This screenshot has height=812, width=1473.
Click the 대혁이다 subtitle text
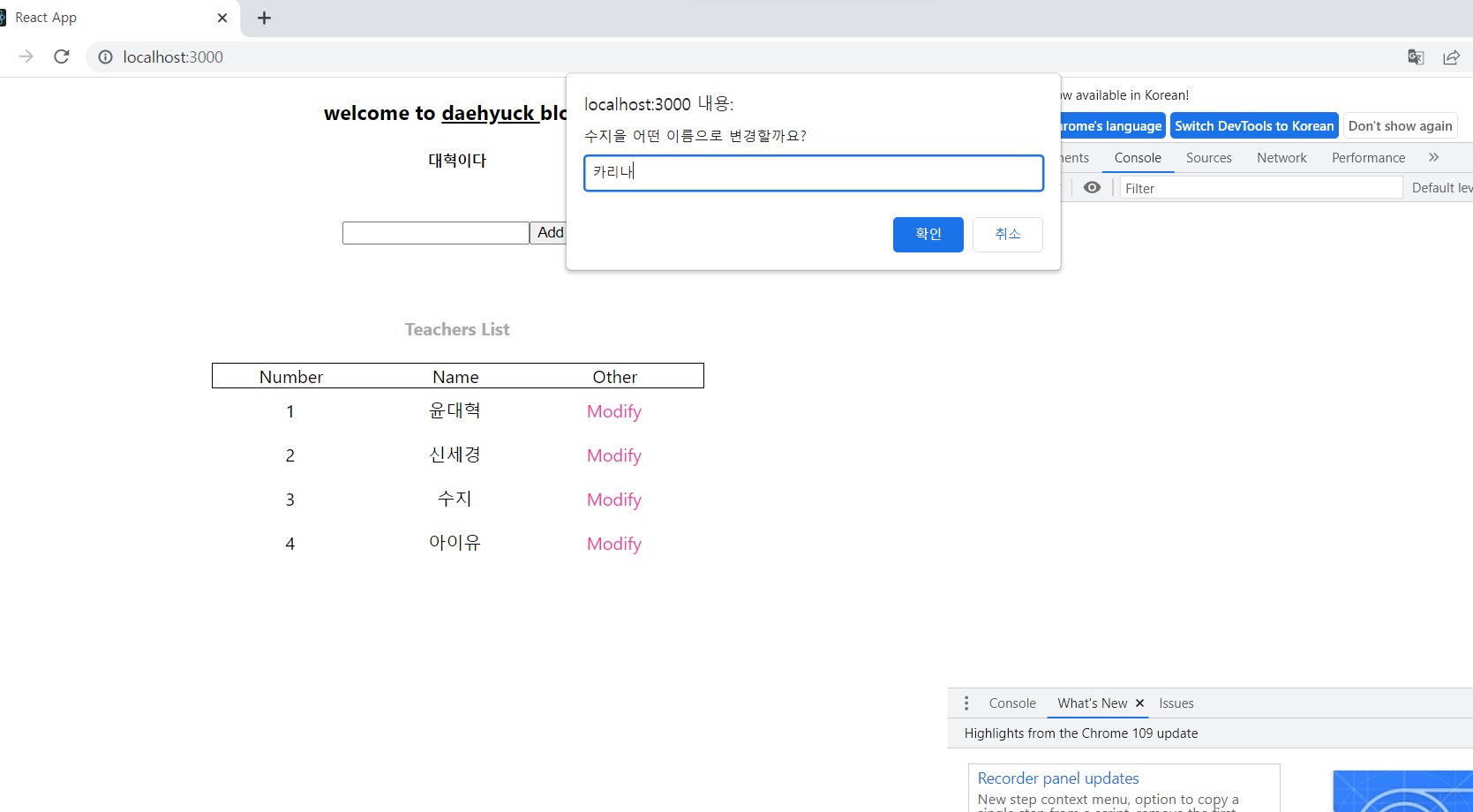(457, 160)
